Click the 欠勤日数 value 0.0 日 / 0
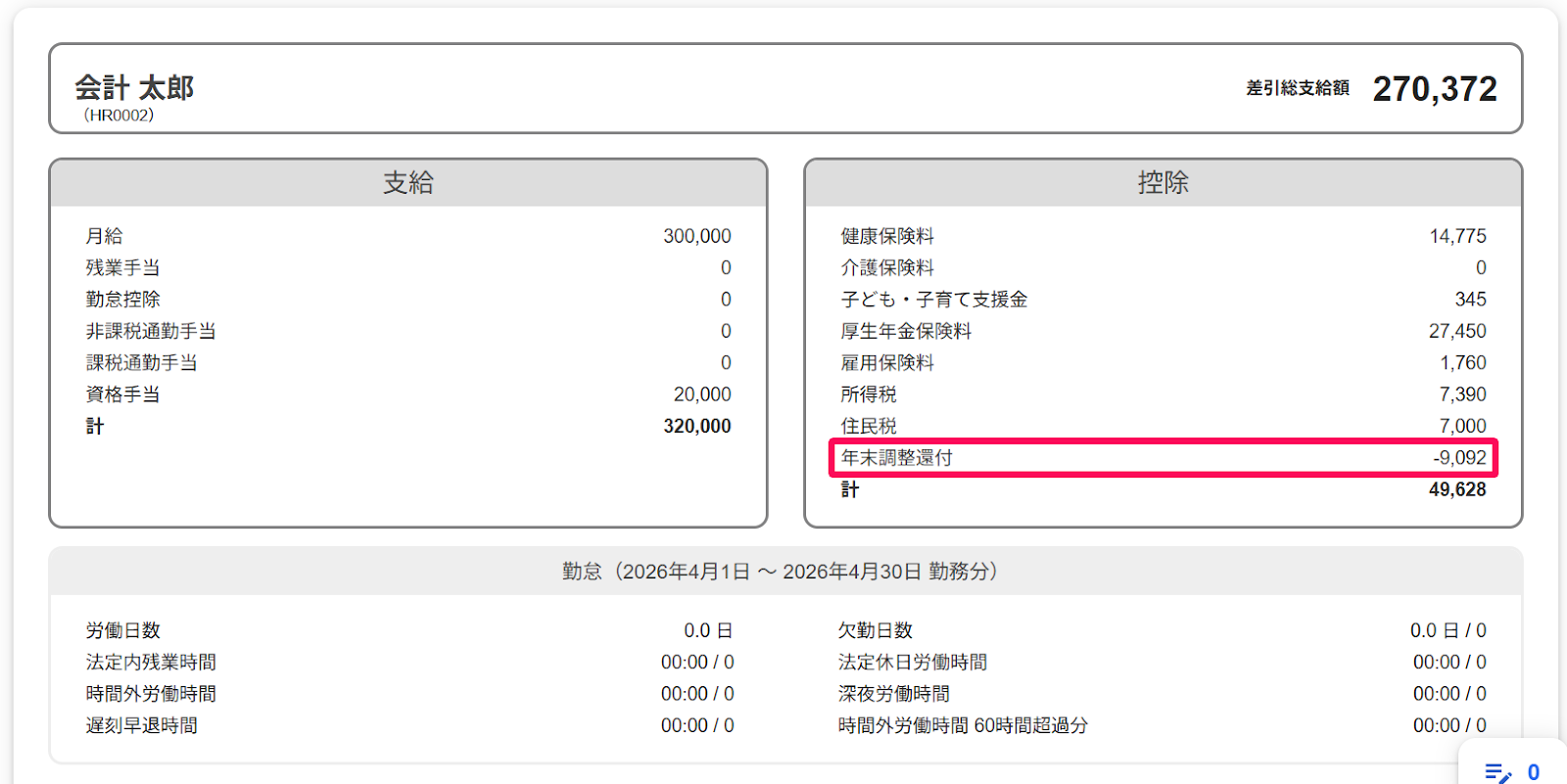This screenshot has width=1567, height=784. pos(1448,630)
